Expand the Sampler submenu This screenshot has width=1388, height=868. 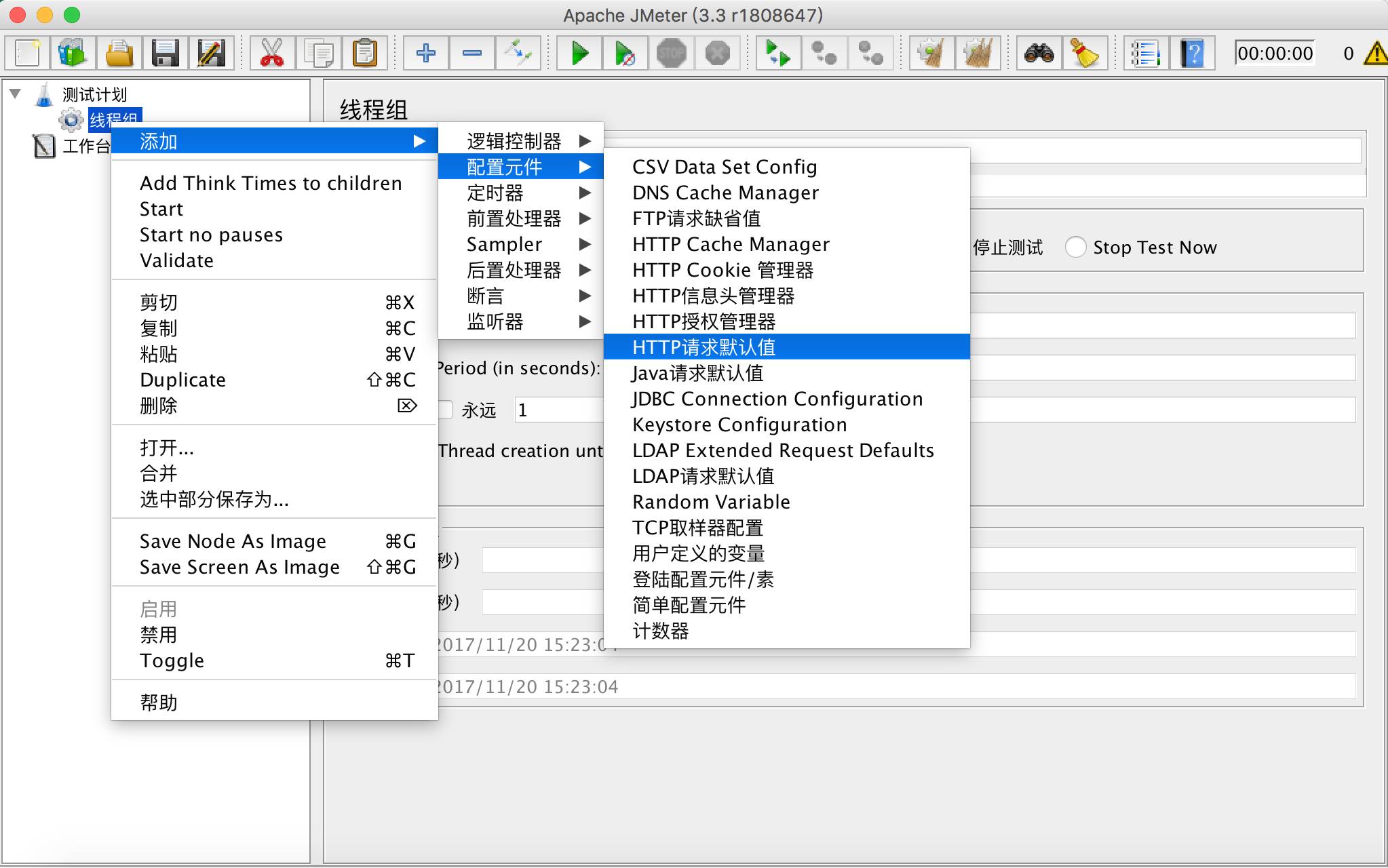click(x=520, y=244)
